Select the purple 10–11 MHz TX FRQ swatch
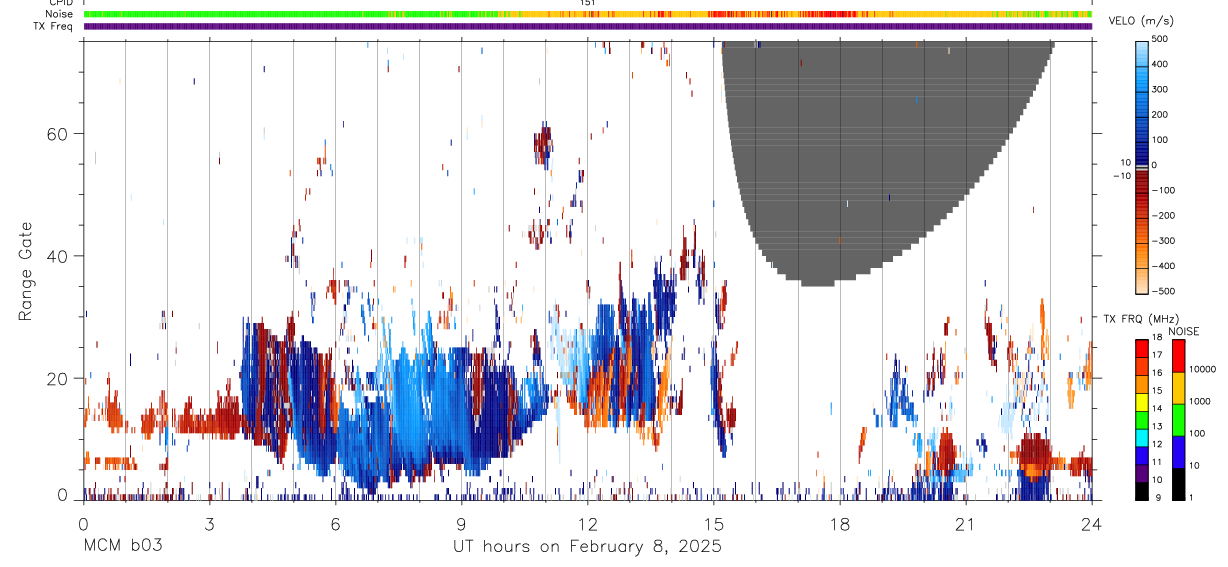Image resolution: width=1228 pixels, height=567 pixels. (x=1142, y=474)
